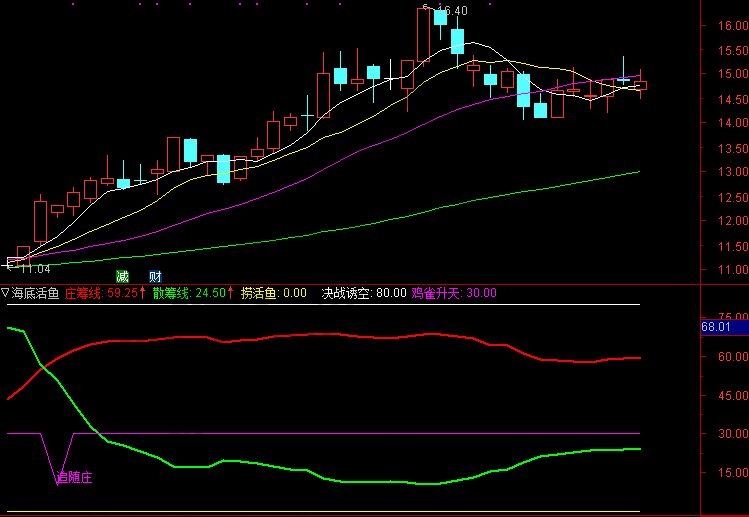749x517 pixels.
Task: Expand the 海底活鱼 indicator triangle
Action: 6,293
